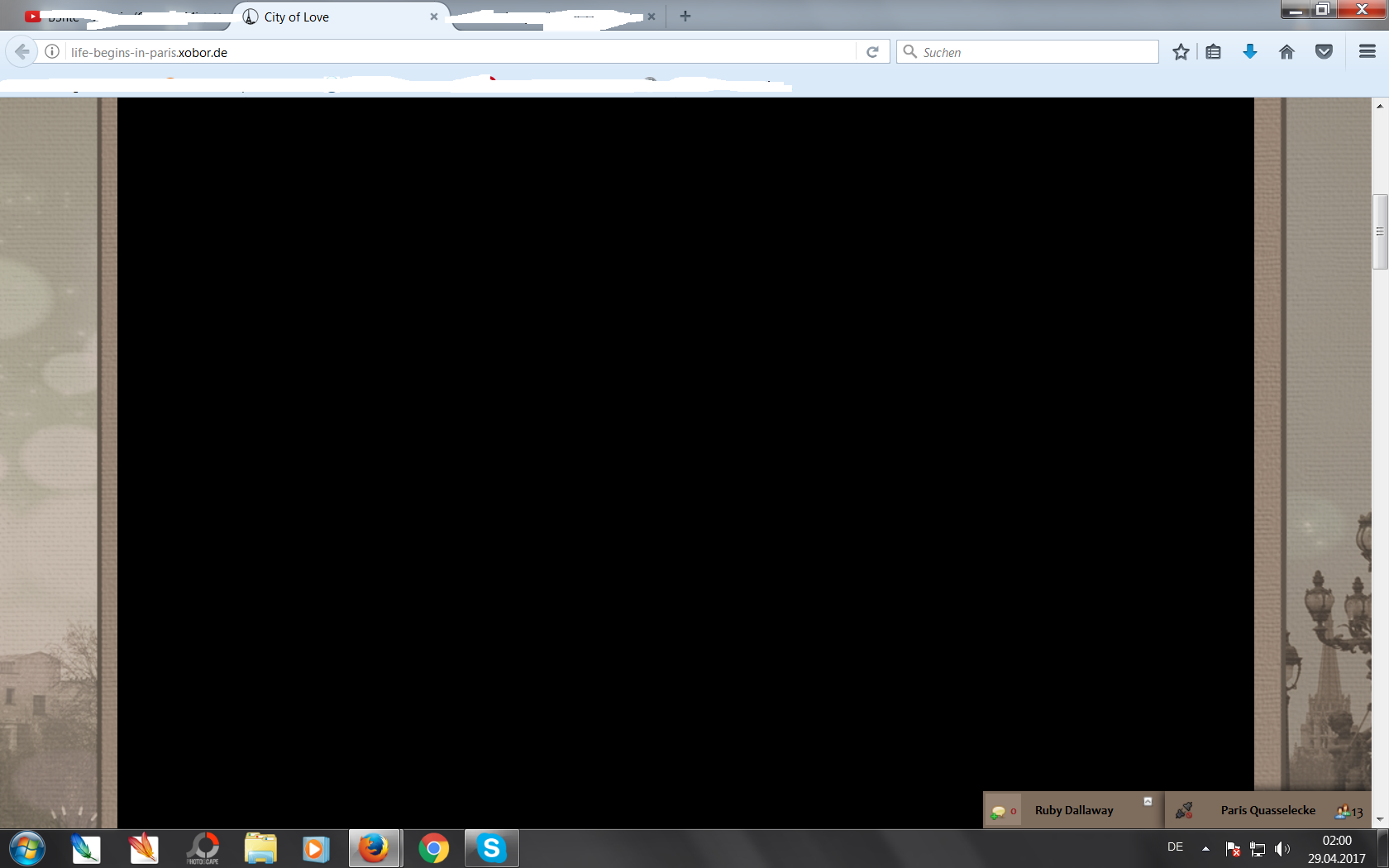Open the bookmarks list icon
Image resolution: width=1389 pixels, height=868 pixels.
tap(1213, 52)
